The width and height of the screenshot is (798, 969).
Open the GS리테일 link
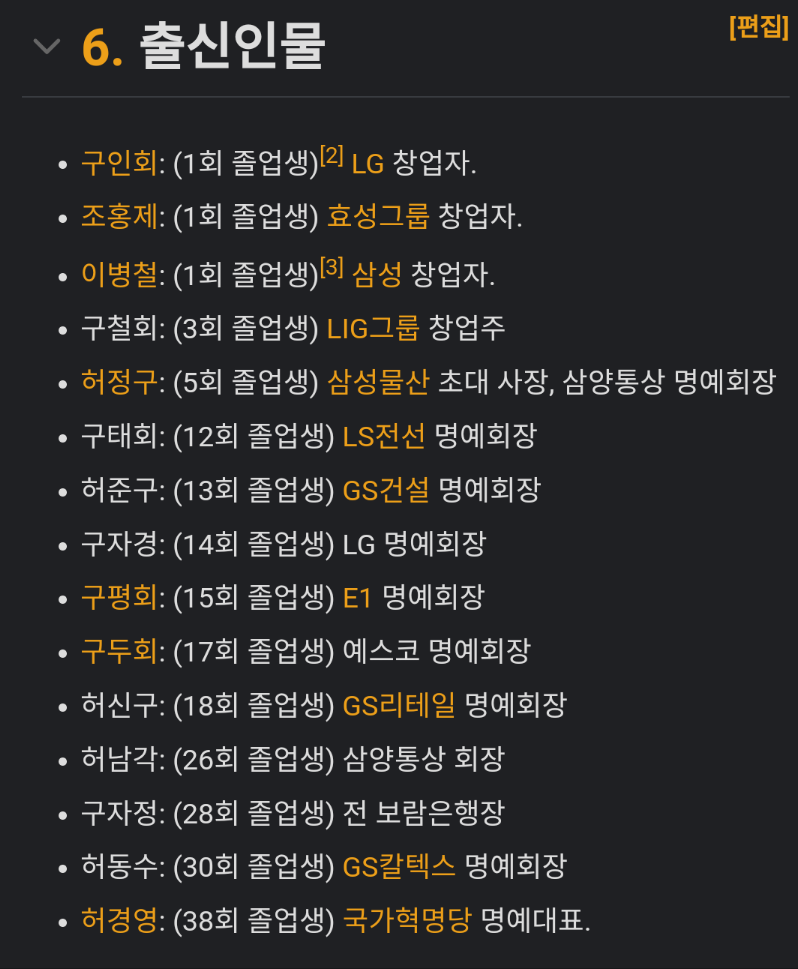click(x=399, y=705)
